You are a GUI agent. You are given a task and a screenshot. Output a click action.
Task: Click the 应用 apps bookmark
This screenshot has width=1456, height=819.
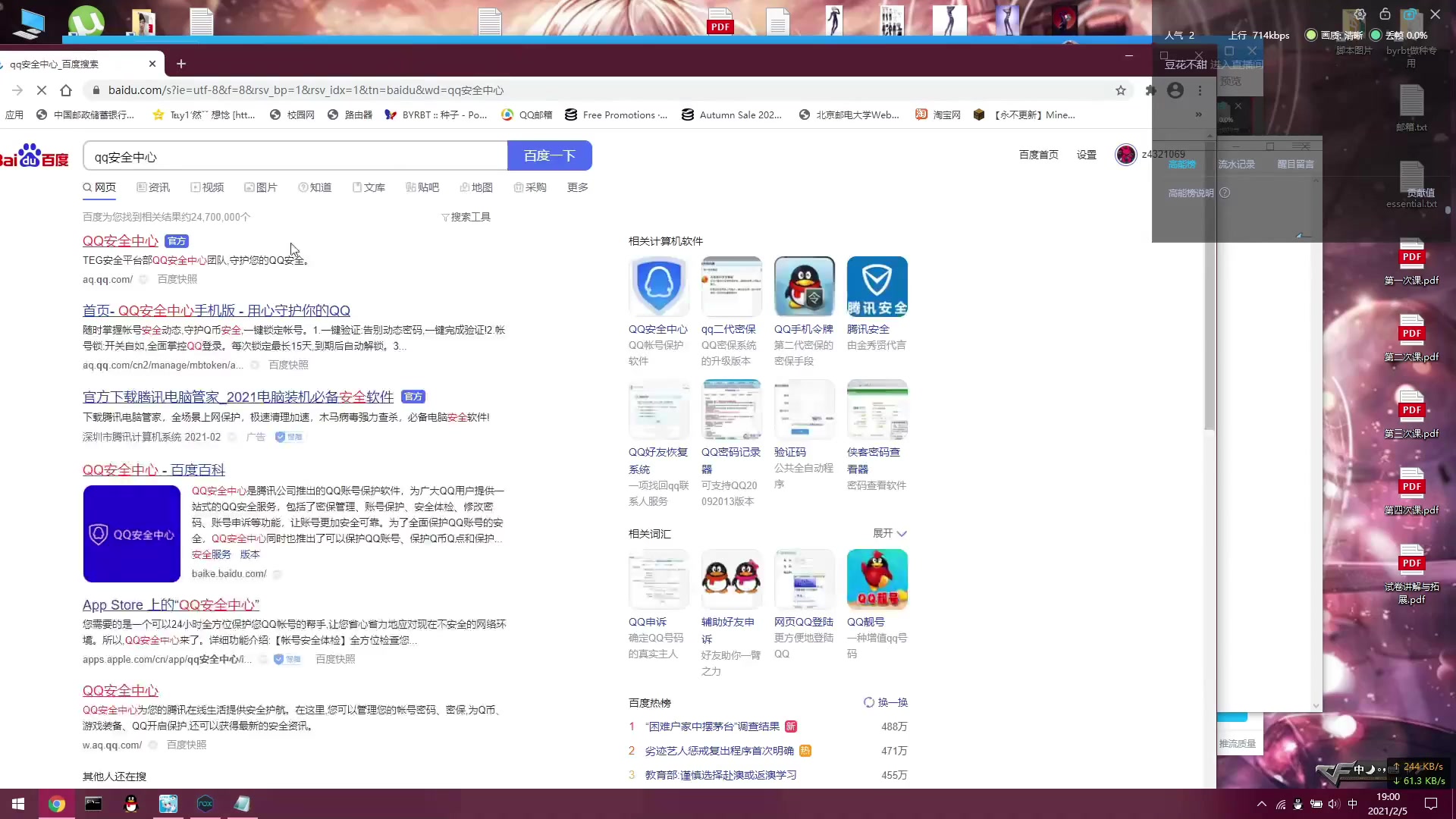pyautogui.click(x=14, y=115)
